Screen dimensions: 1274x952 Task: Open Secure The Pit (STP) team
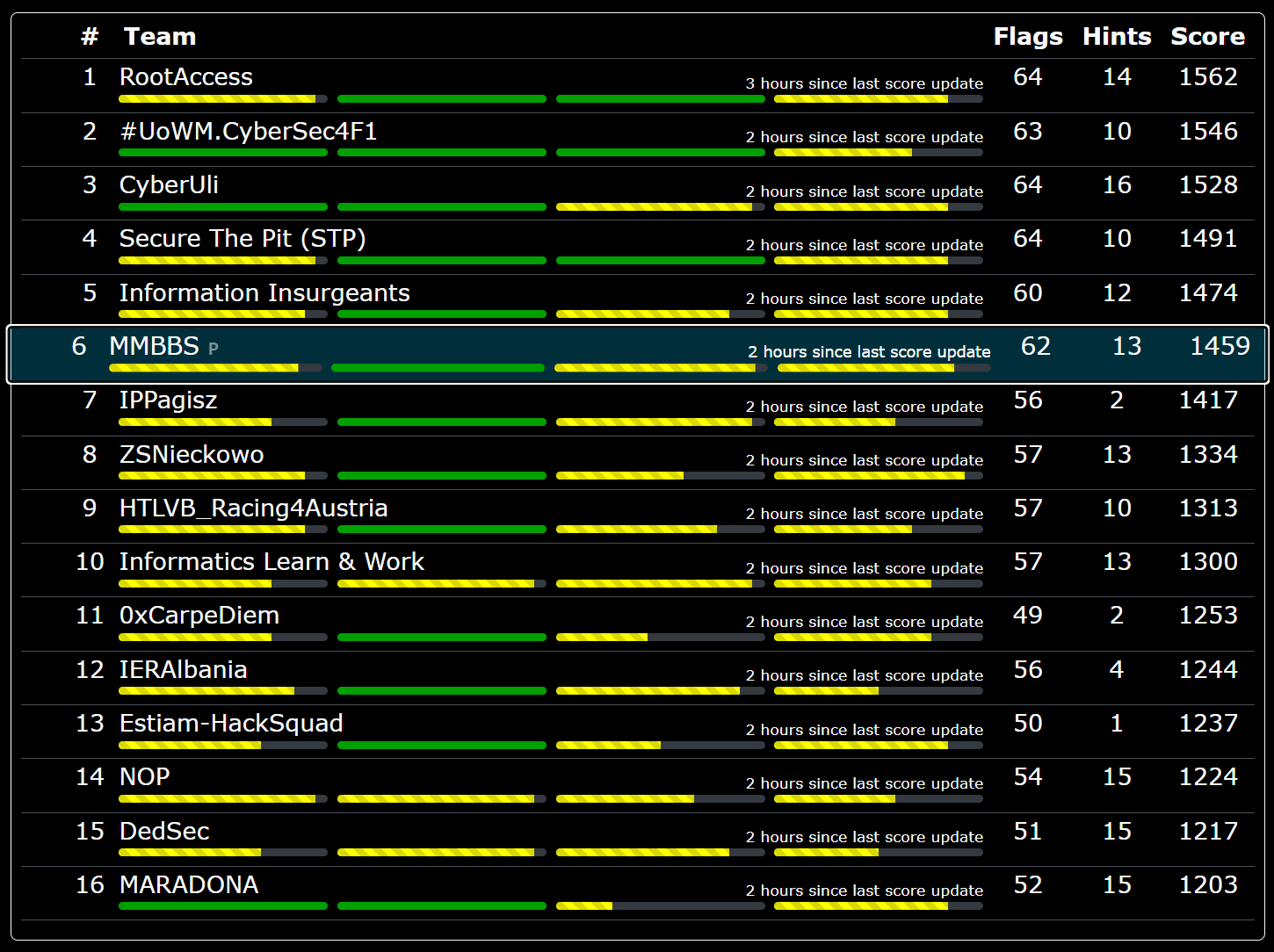pyautogui.click(x=242, y=239)
